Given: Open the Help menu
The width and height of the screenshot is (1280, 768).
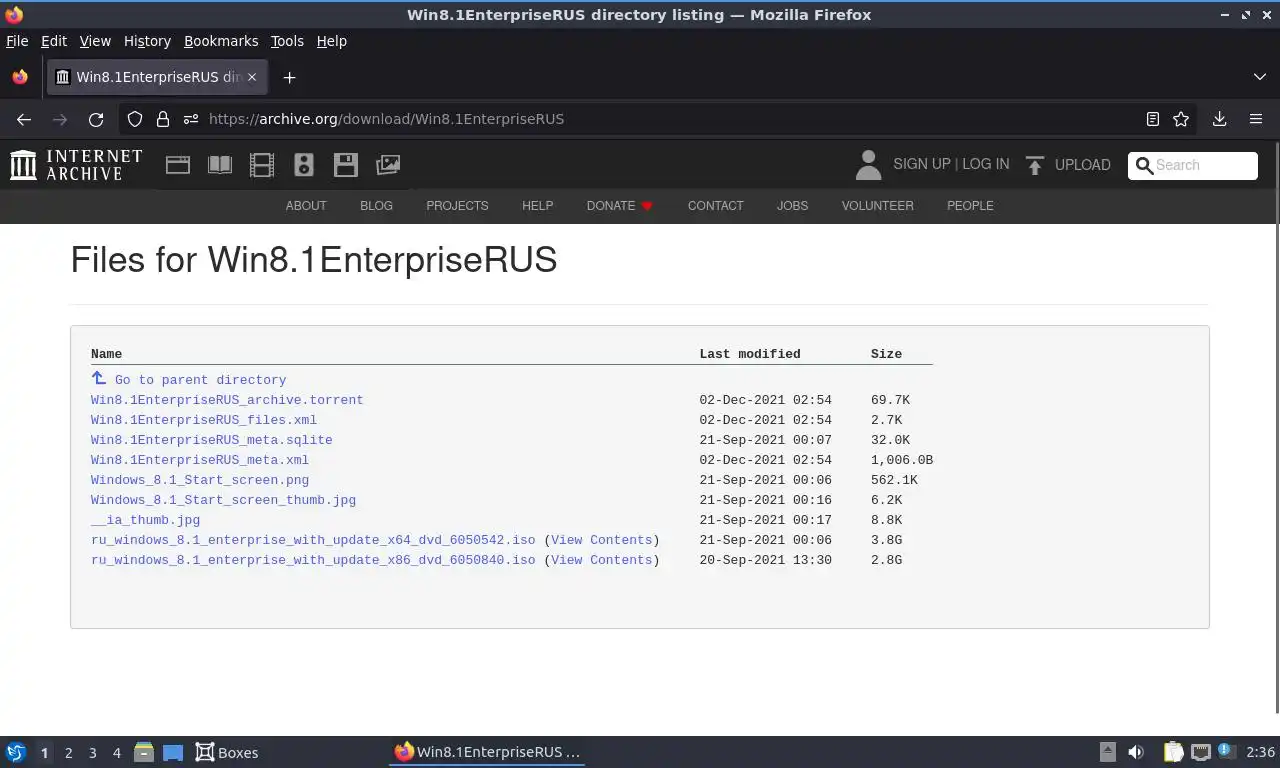Looking at the screenshot, I should 331,41.
